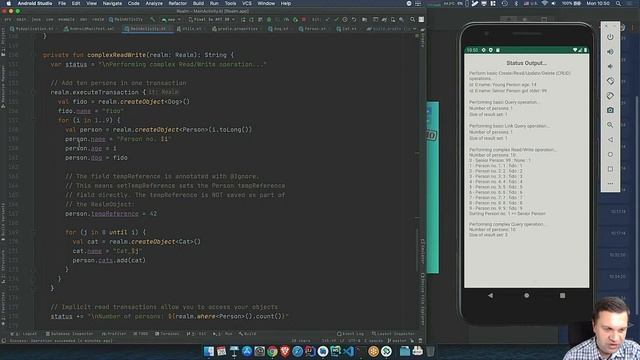Open Brave browser from the Dock

pyautogui.click(x=285, y=351)
